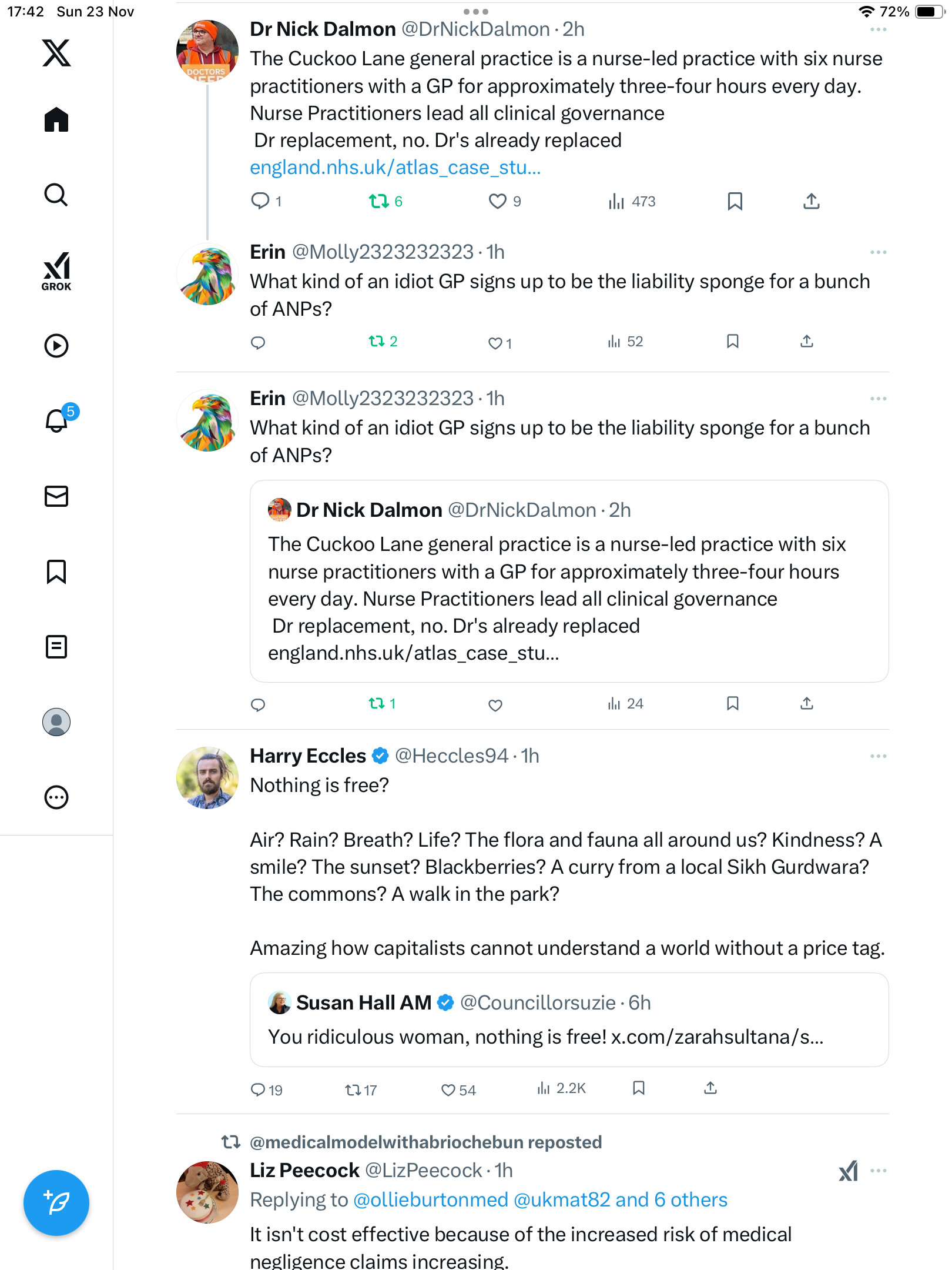Open the Bookmarks sidebar icon
The height and width of the screenshot is (1270, 952).
tap(56, 571)
